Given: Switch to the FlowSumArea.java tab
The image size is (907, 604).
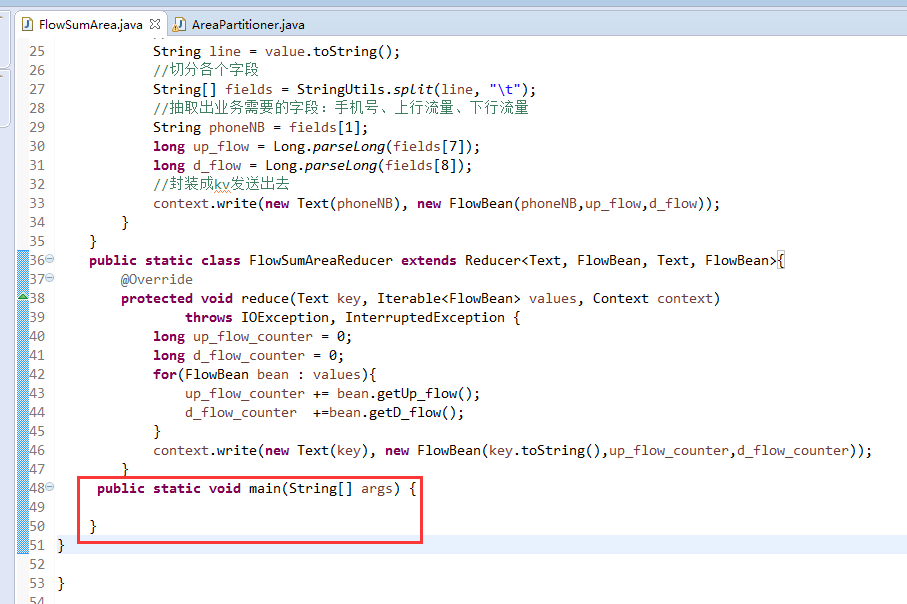Looking at the screenshot, I should coord(90,24).
